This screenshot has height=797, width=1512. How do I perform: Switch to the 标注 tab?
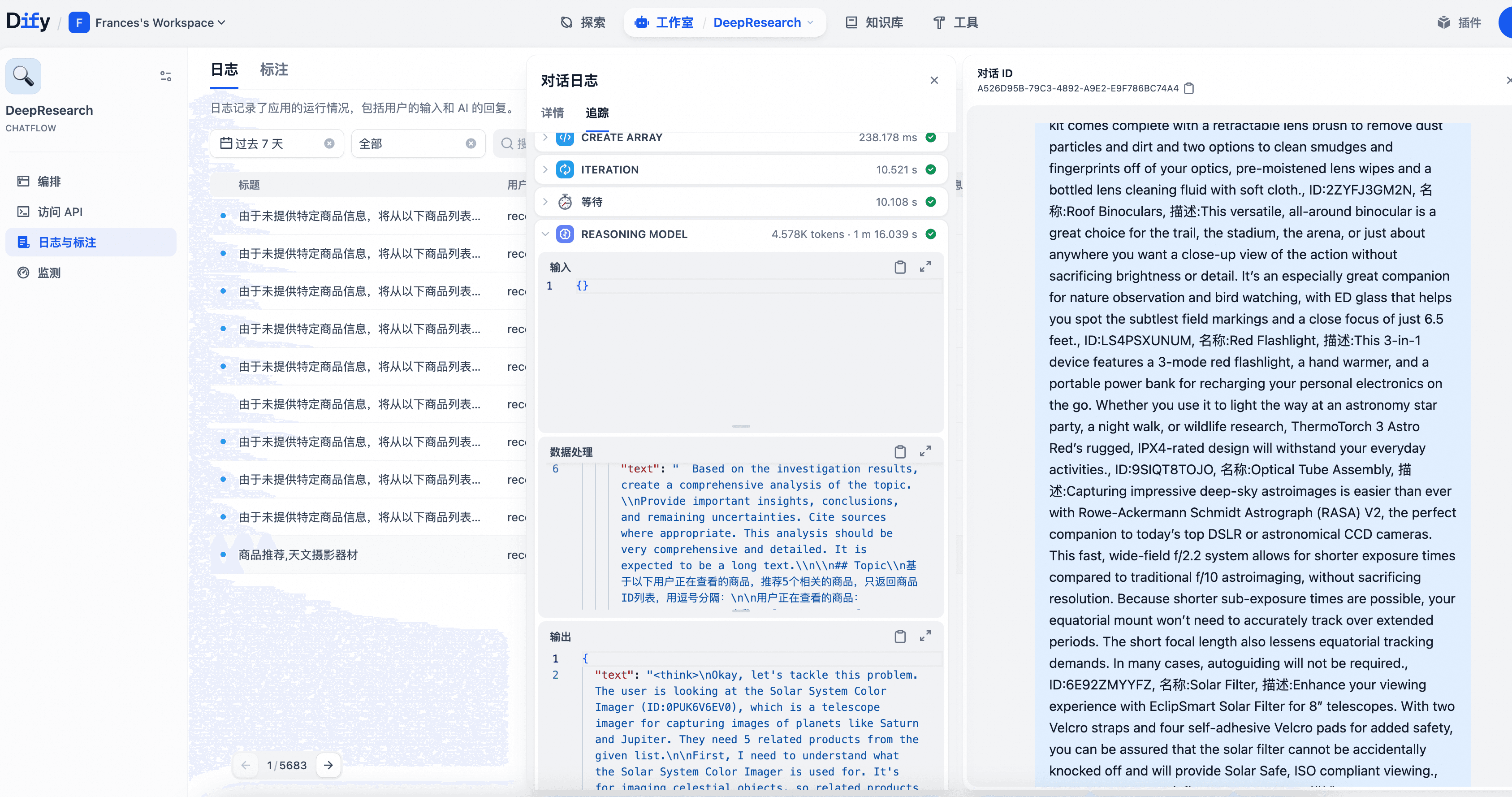click(x=273, y=70)
